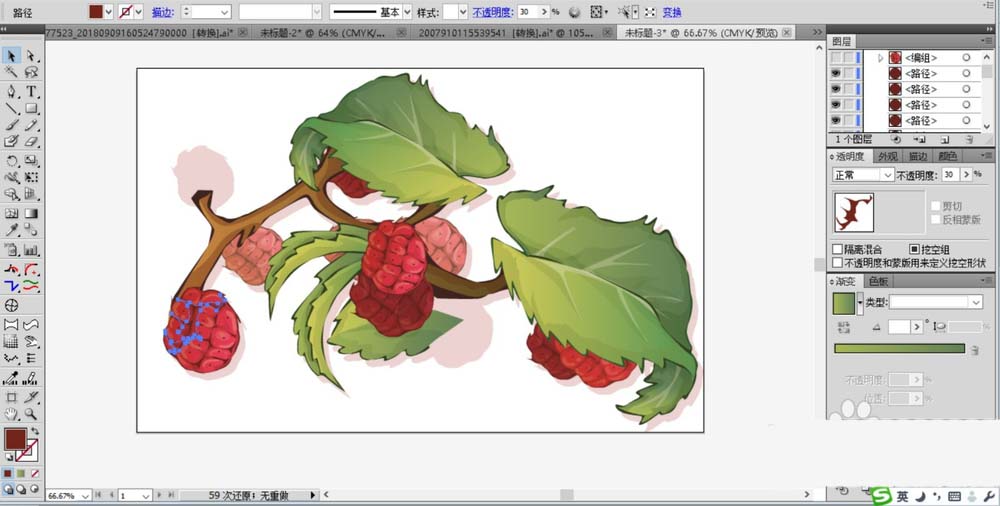The width and height of the screenshot is (1000, 506).
Task: Enable 不透明度和蒙版用来定义挖空形状 checkbox
Action: click(x=837, y=262)
